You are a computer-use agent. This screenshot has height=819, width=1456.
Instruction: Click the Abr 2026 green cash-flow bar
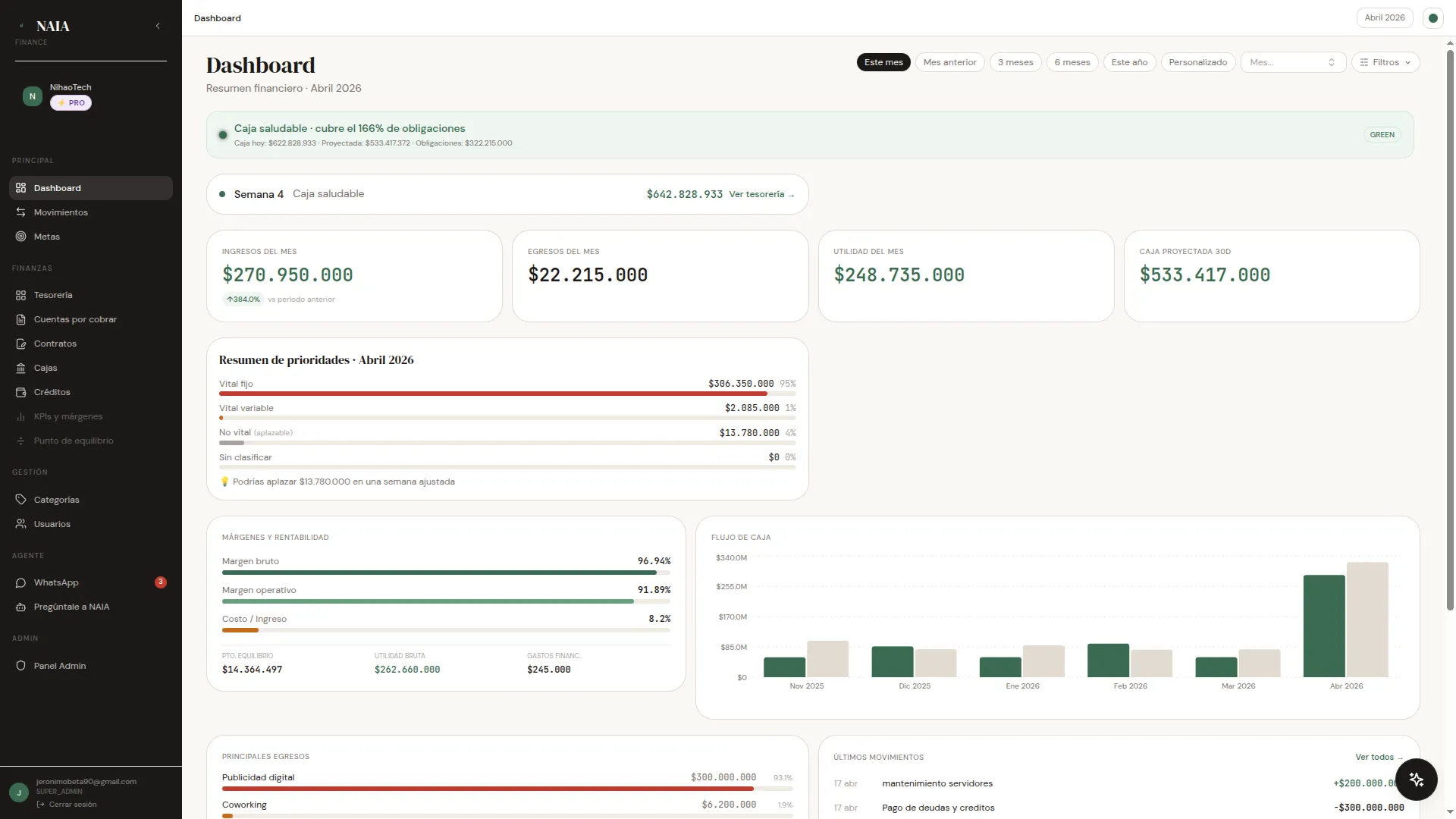tap(1324, 626)
